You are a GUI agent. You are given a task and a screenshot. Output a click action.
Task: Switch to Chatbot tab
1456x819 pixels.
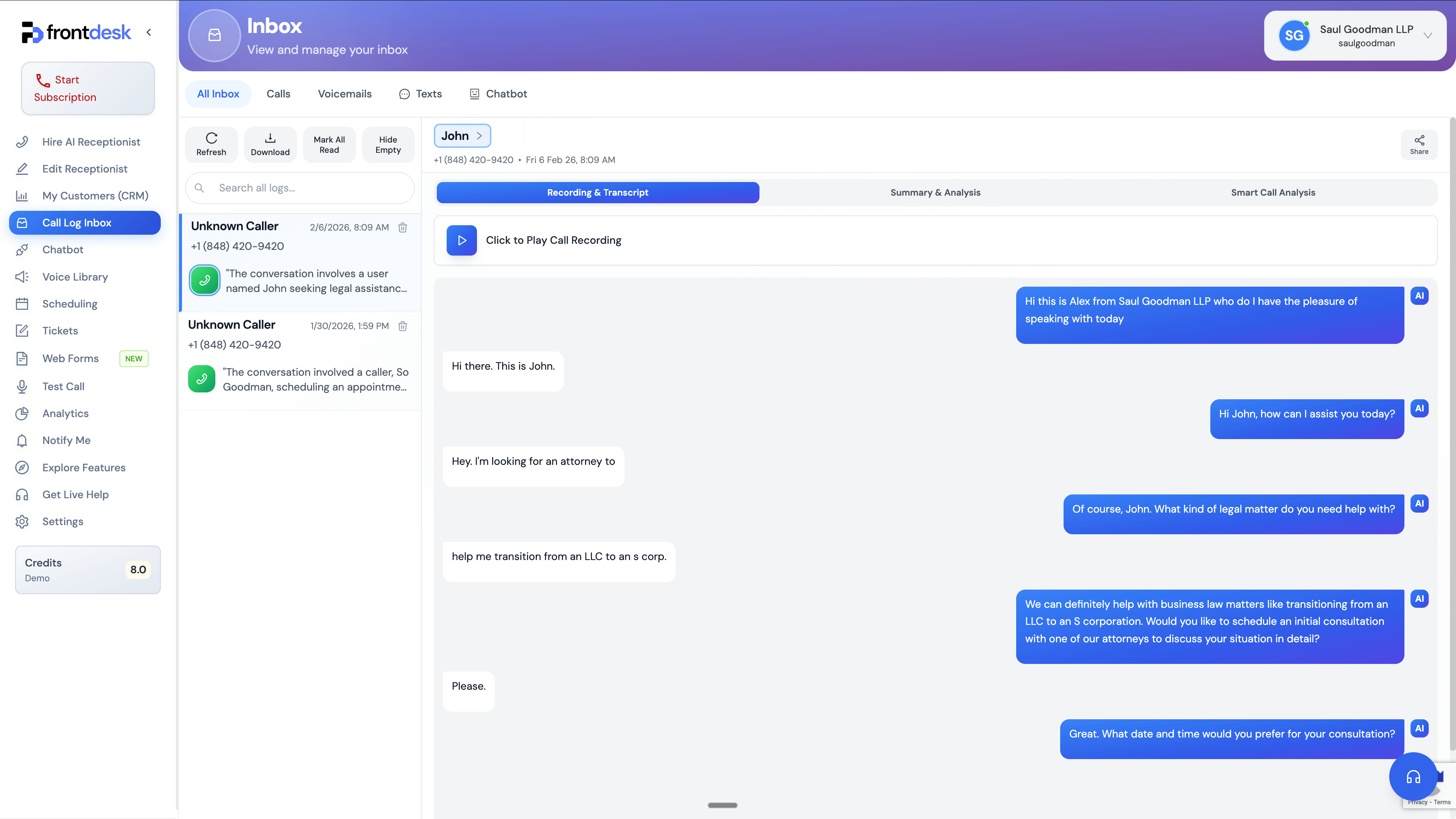[x=498, y=94]
